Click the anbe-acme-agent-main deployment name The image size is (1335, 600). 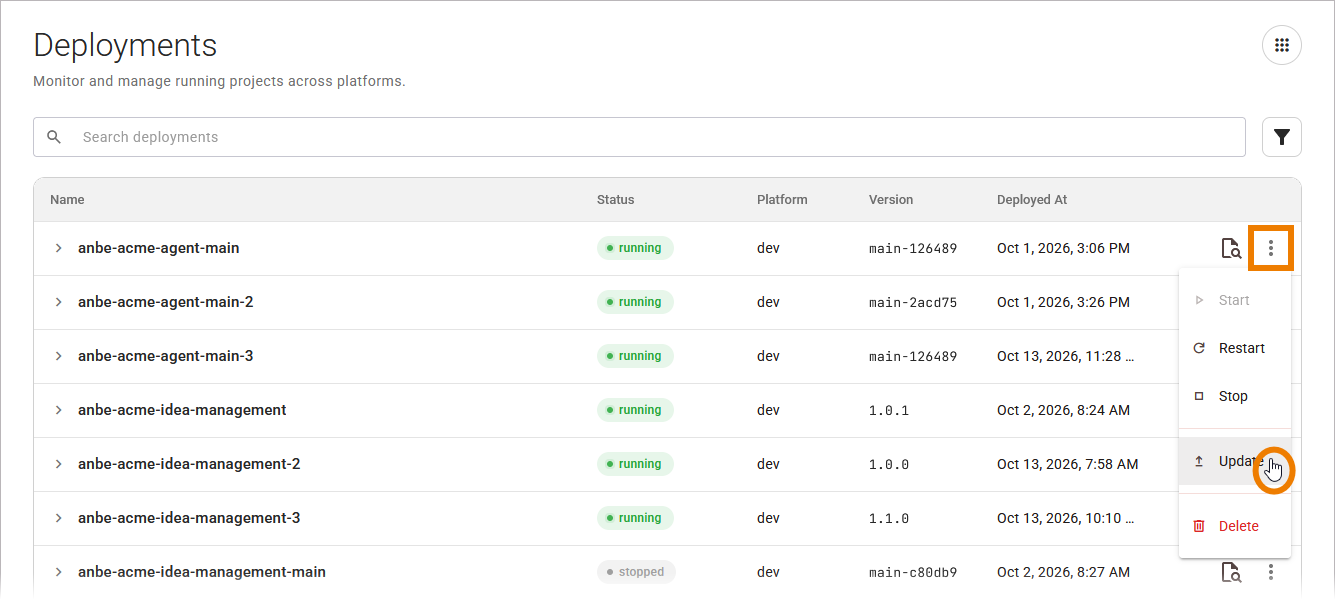tap(159, 248)
